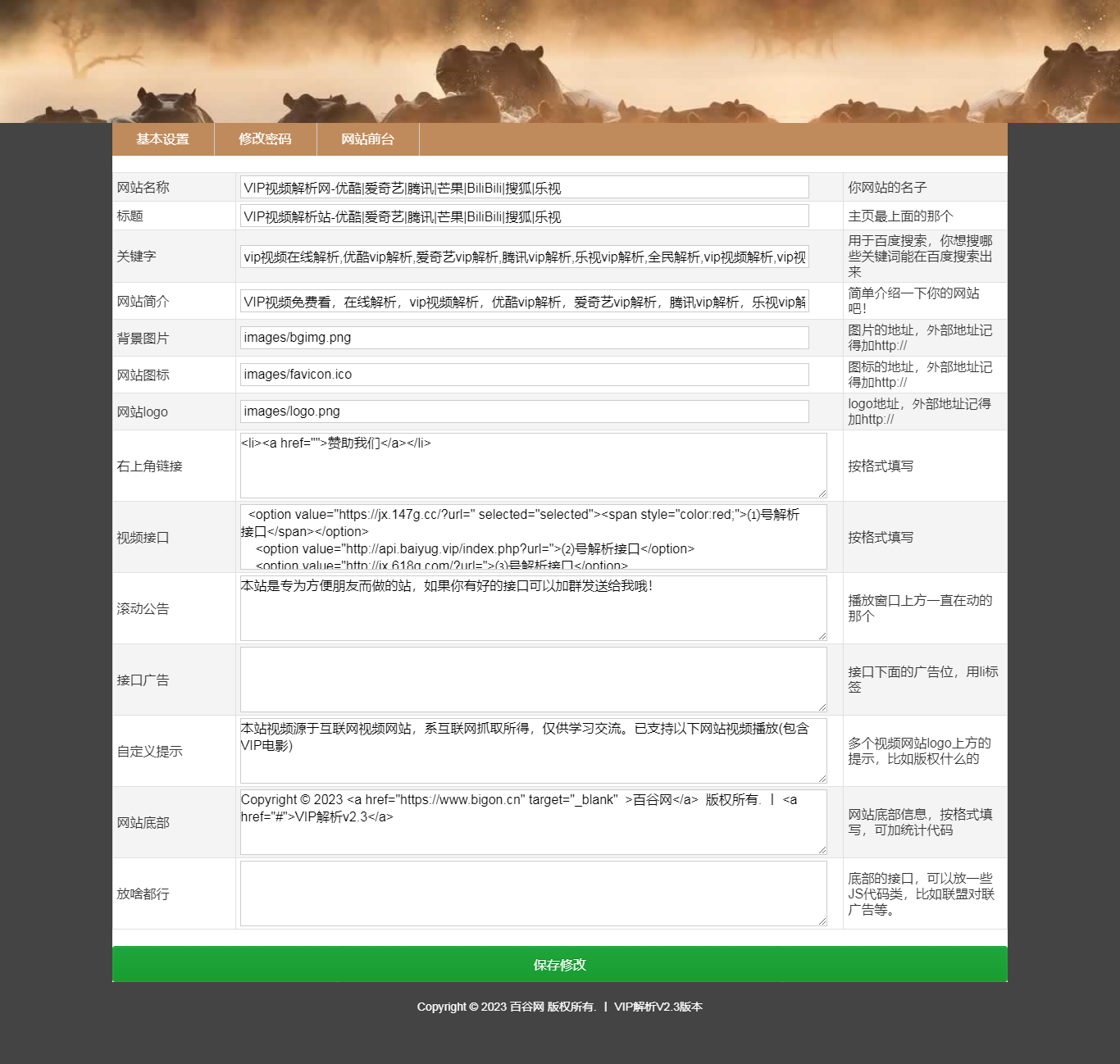Click inside the 视频接口 textarea
1120x1064 pixels.
tap(534, 537)
